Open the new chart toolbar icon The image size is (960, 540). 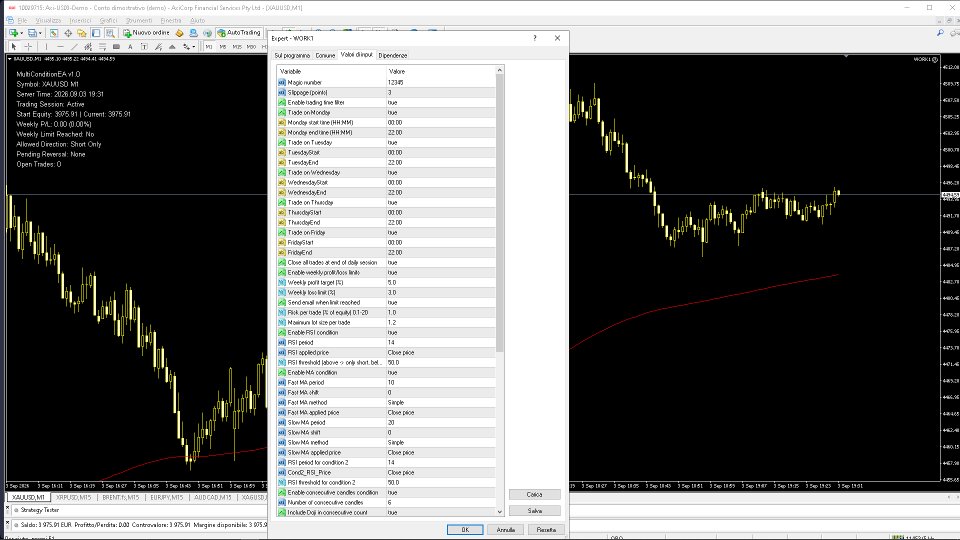(13, 32)
